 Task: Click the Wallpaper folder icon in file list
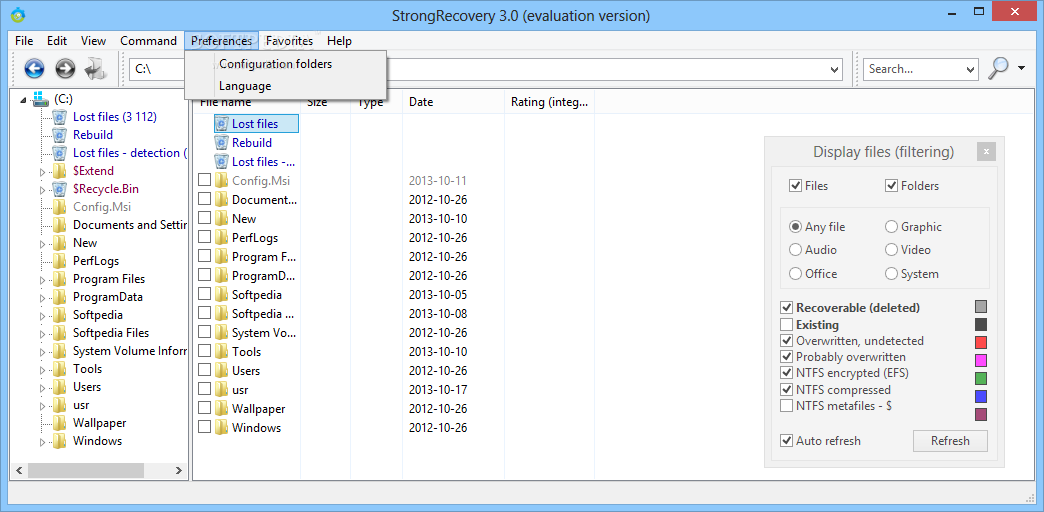pyautogui.click(x=222, y=409)
